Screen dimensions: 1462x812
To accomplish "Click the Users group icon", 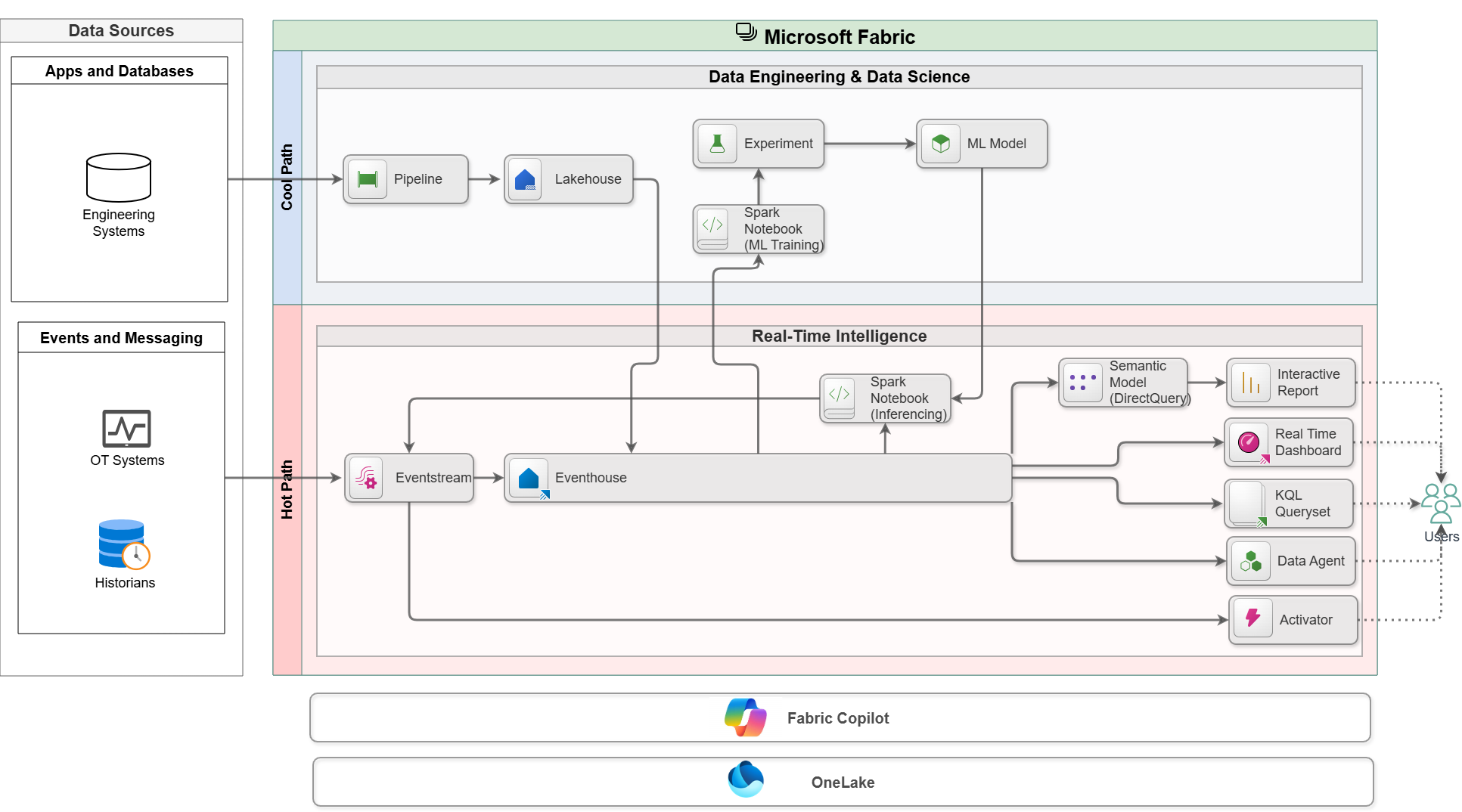I will pos(1439,503).
